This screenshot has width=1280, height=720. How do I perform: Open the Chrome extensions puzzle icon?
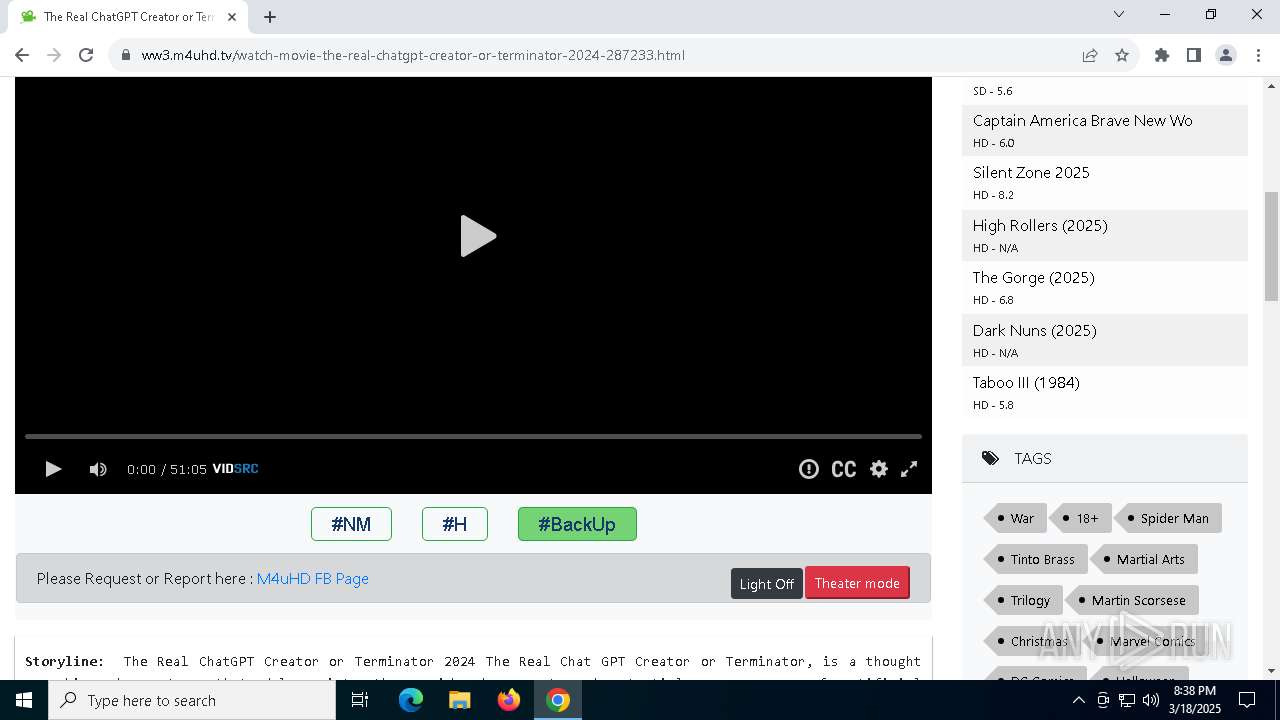pos(1162,55)
